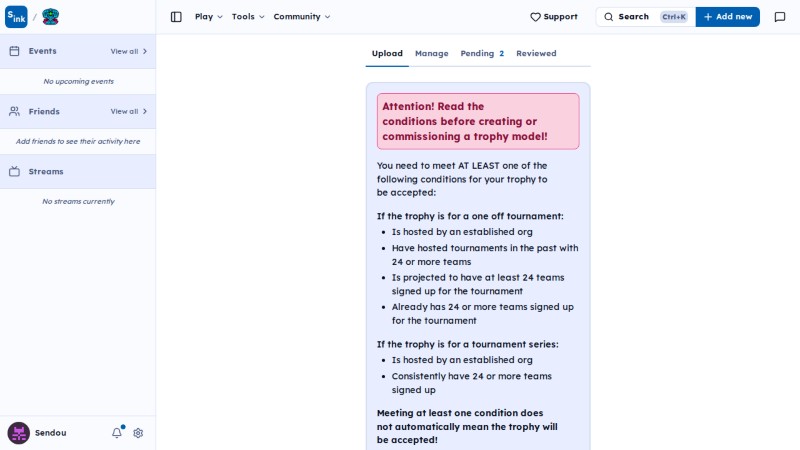Click the magnifier icon in the search box
Image resolution: width=800 pixels, height=450 pixels.
(x=609, y=17)
